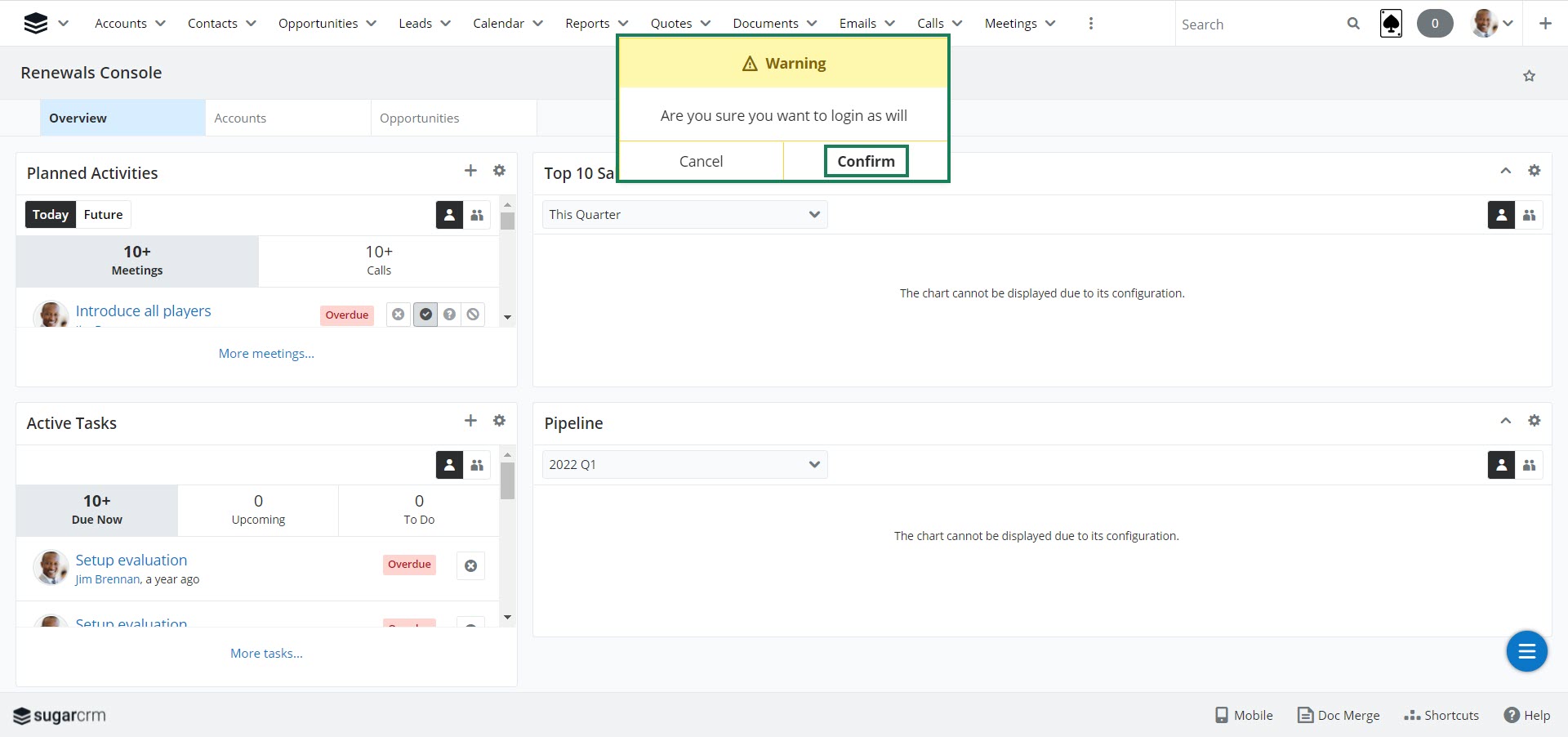Collapse the Pipeline dashlet

click(1506, 421)
